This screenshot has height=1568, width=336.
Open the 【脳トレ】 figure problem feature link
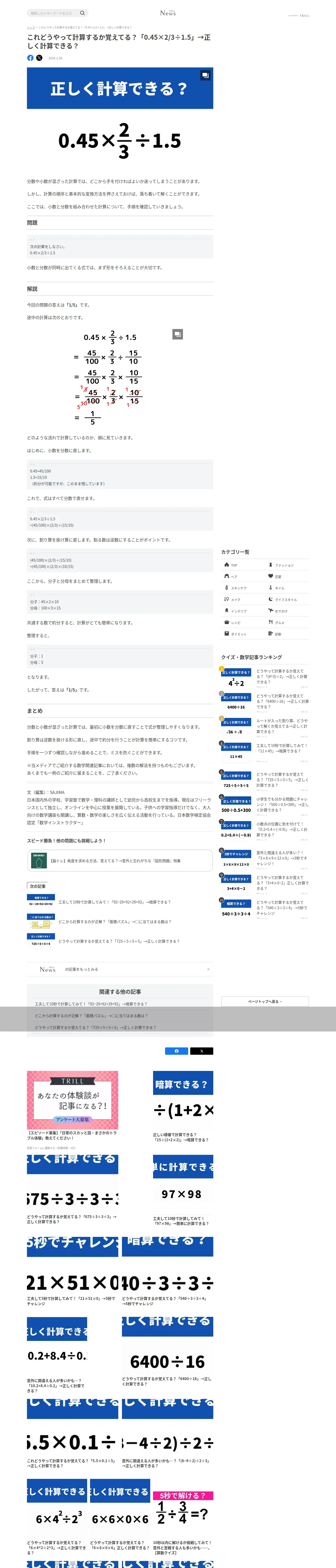[x=120, y=861]
